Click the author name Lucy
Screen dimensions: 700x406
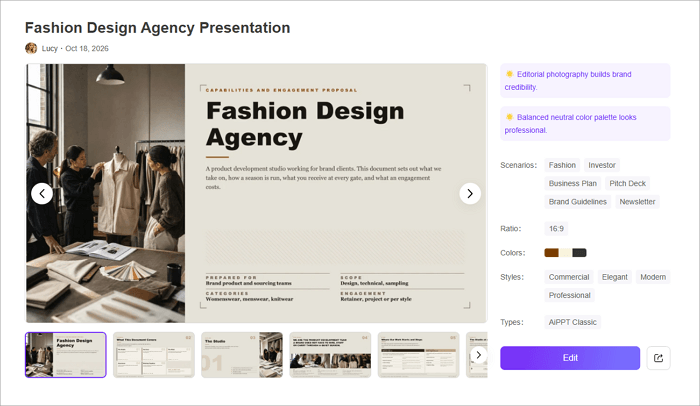tap(50, 48)
